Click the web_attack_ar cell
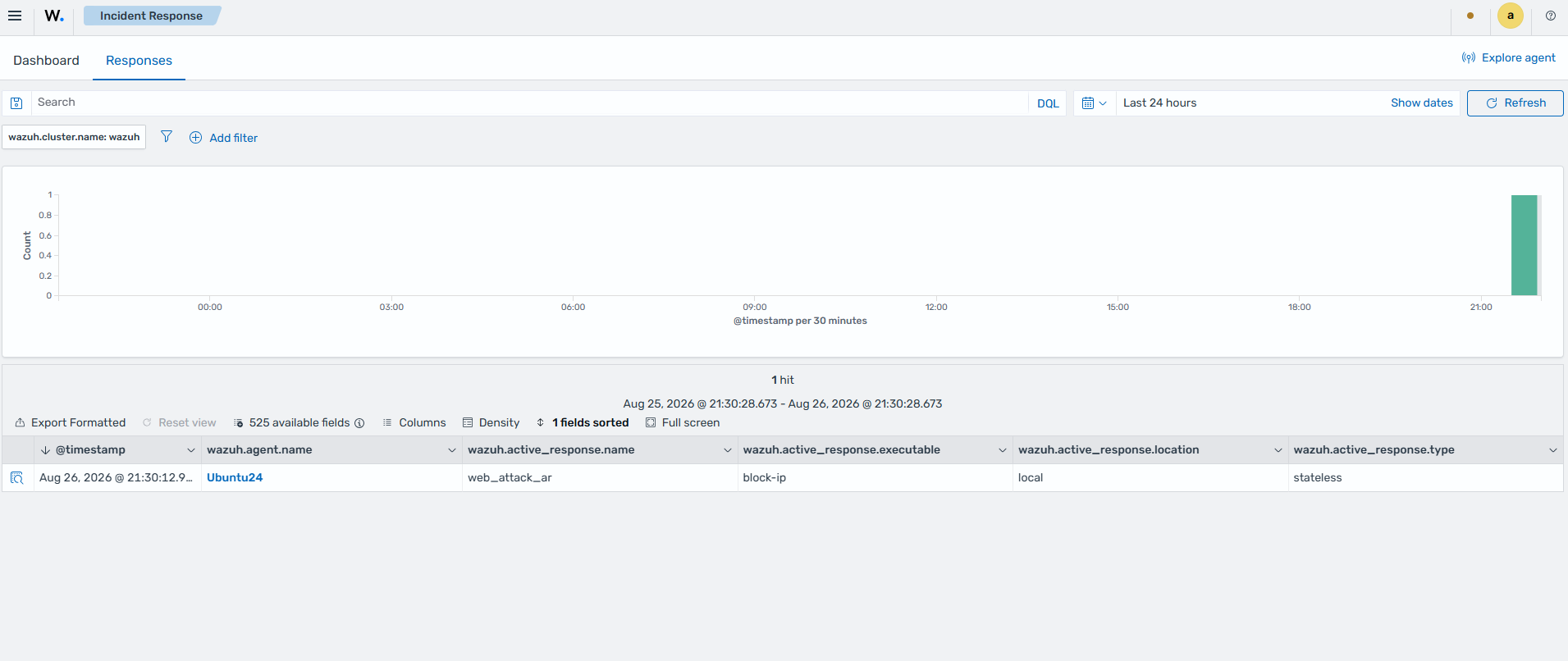 (x=600, y=478)
